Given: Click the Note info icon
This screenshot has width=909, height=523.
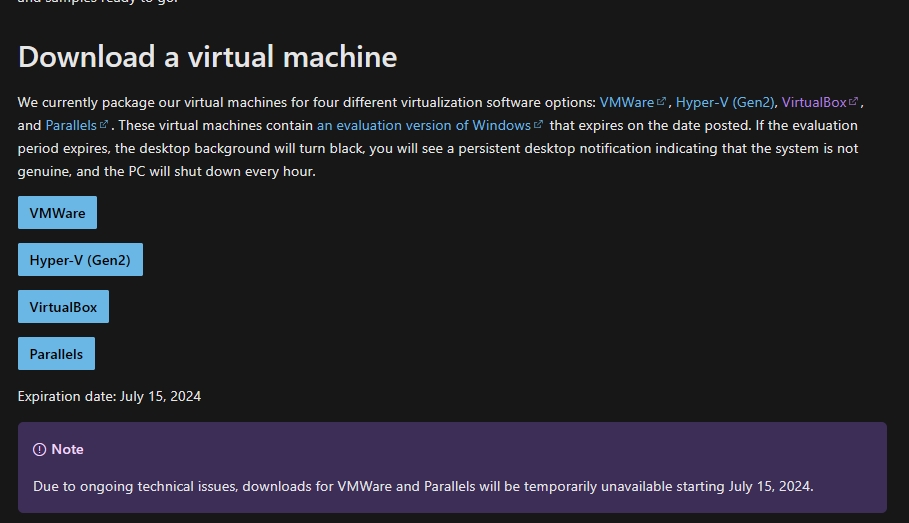Looking at the screenshot, I should pos(39,450).
